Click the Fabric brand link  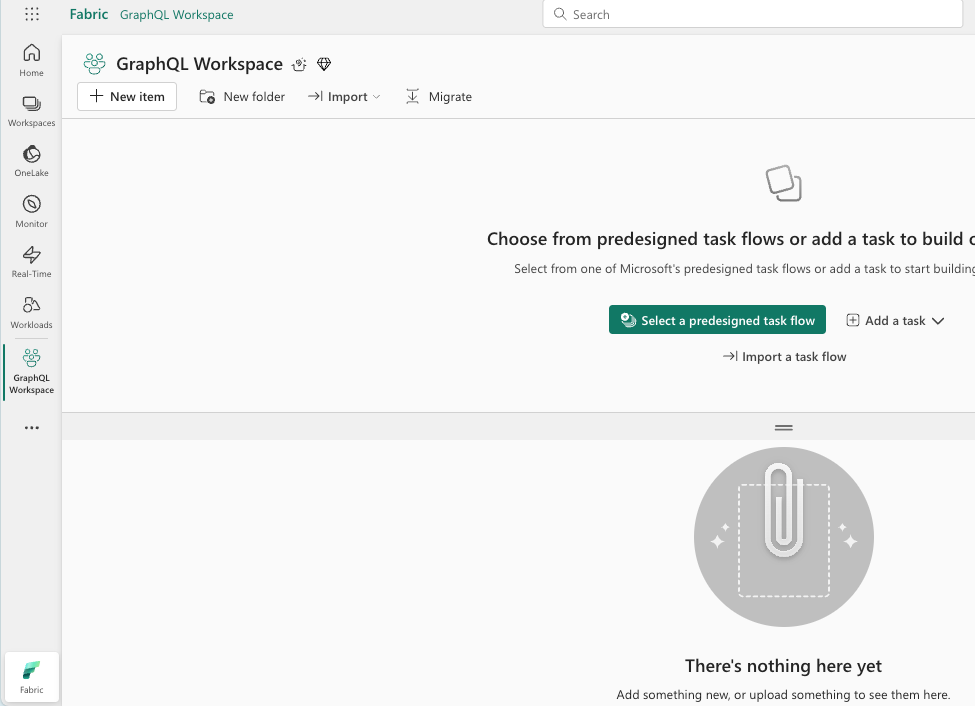click(89, 14)
